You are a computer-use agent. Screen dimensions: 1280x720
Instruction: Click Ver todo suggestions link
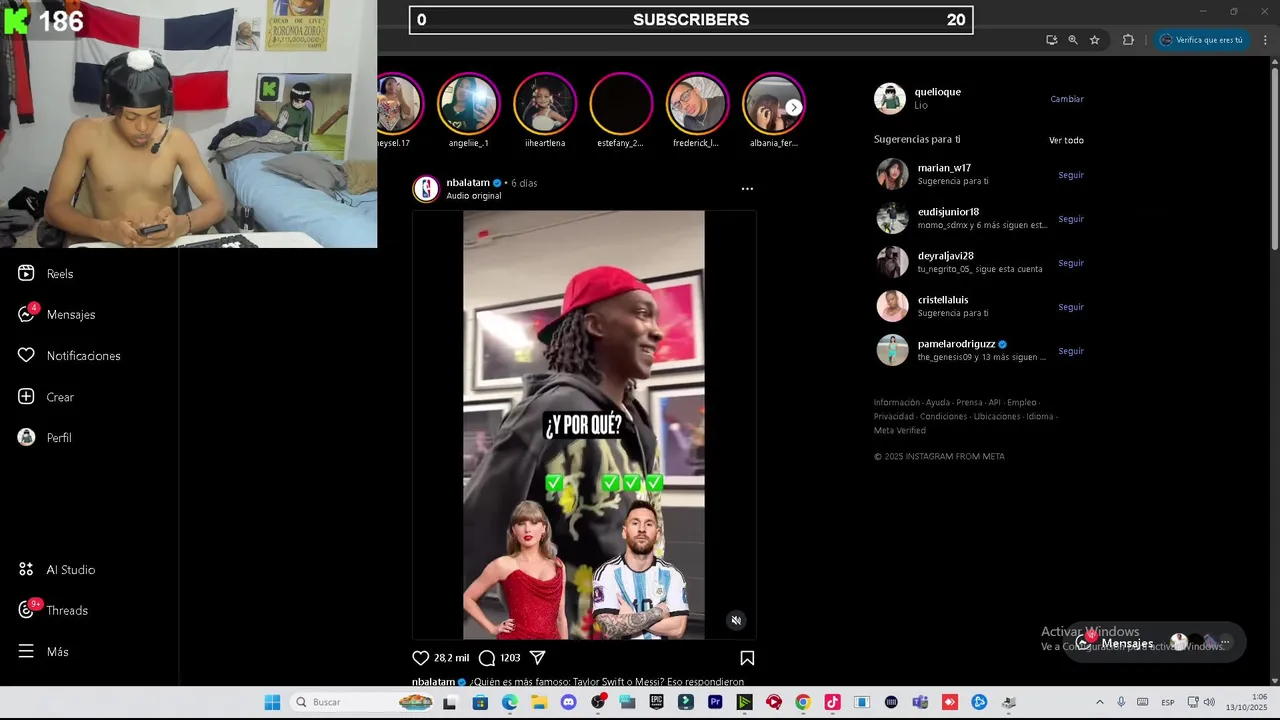pos(1066,140)
